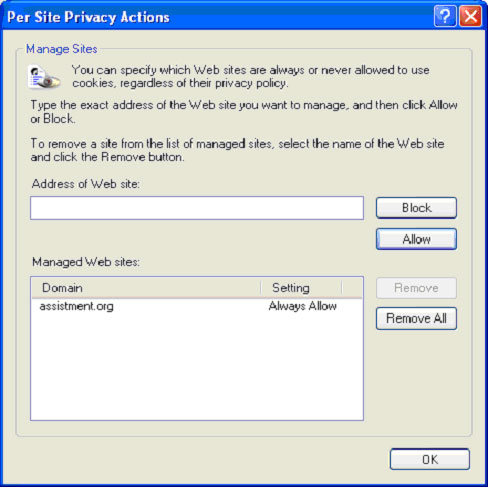Click the privacy cookie document icon
The image size is (488, 488).
(x=44, y=77)
